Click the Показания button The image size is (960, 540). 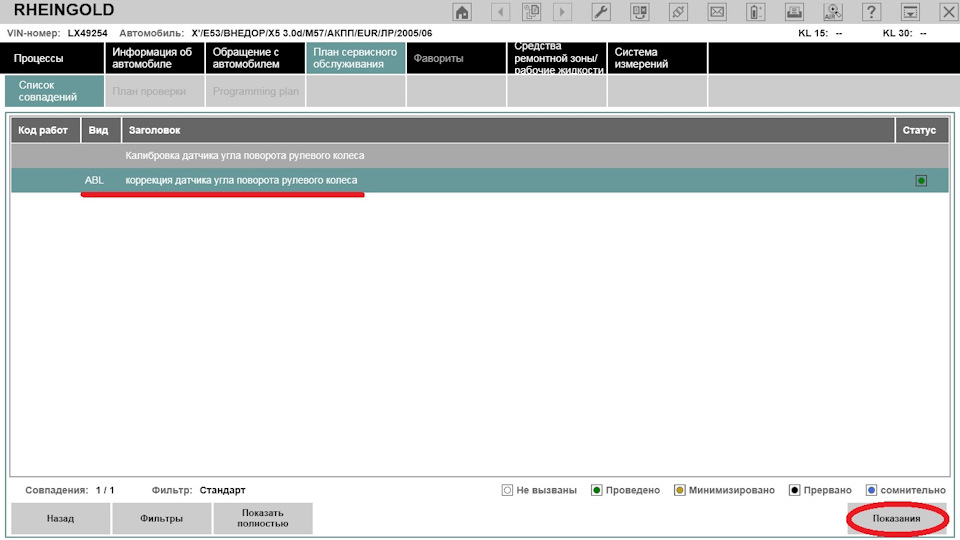point(897,518)
